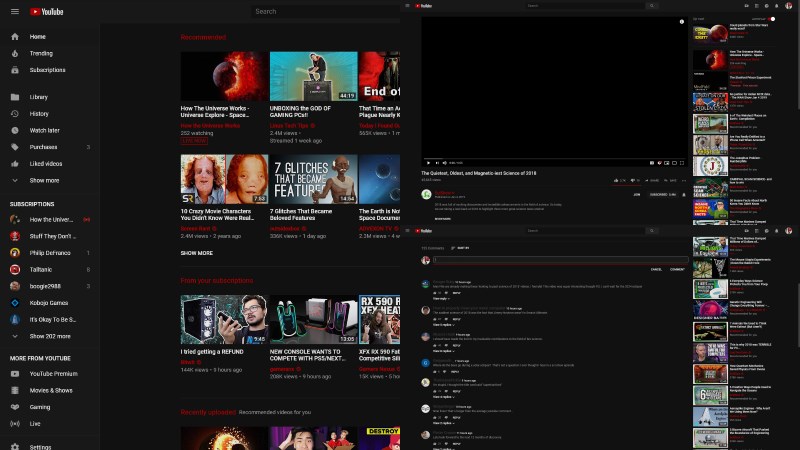This screenshot has height=450, width=800.
Task: Open the hamburger guide menu in home window
Action: point(15,11)
